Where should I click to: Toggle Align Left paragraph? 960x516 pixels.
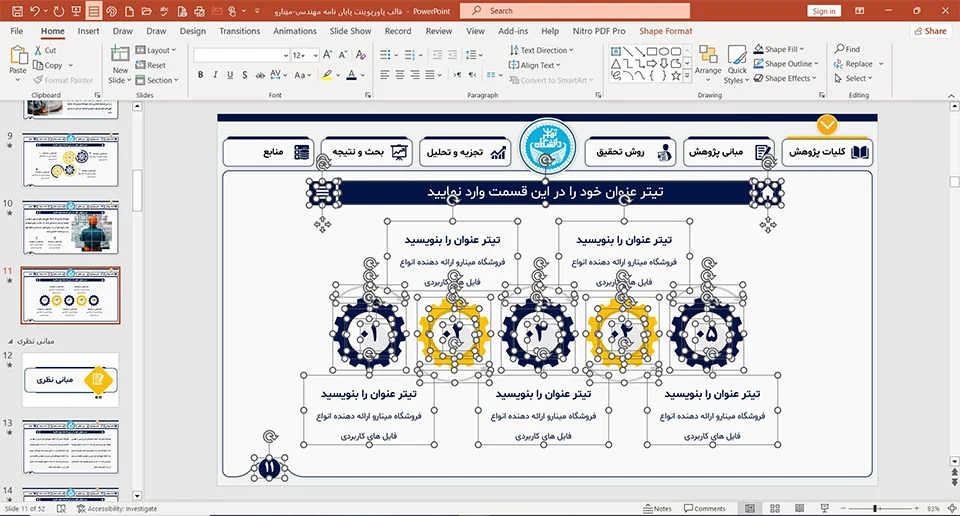tap(384, 75)
